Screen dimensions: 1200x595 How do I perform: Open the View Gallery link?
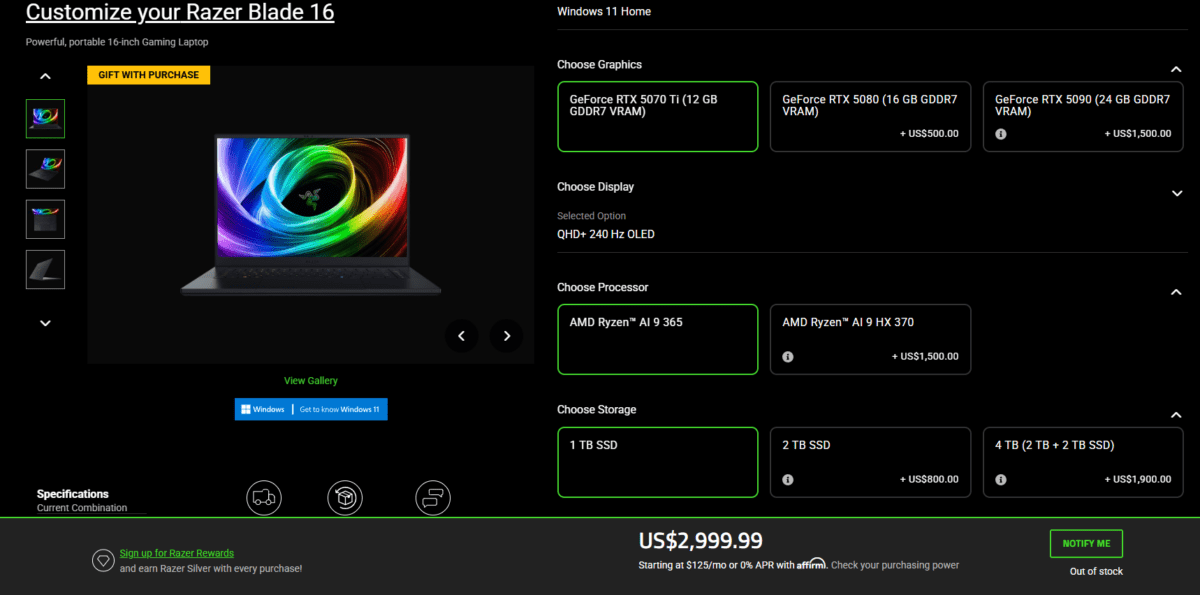point(311,380)
